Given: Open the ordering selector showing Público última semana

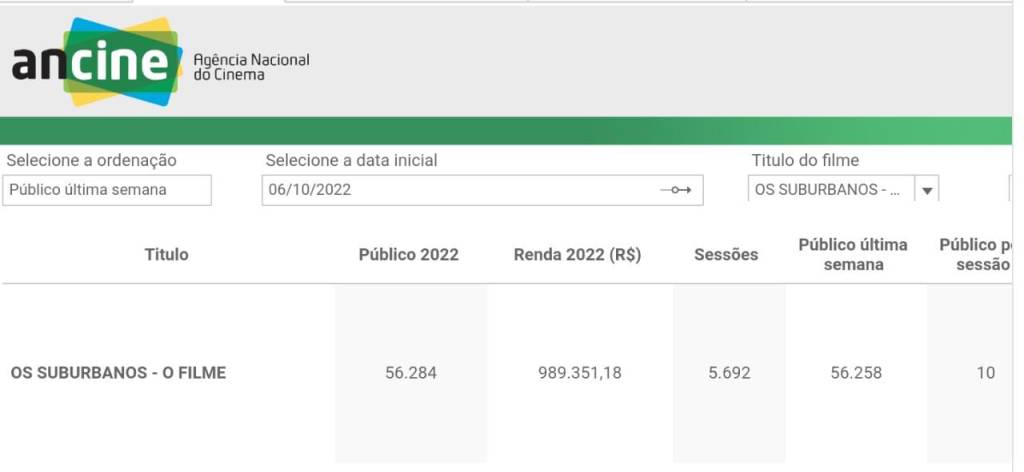Looking at the screenshot, I should point(107,190).
